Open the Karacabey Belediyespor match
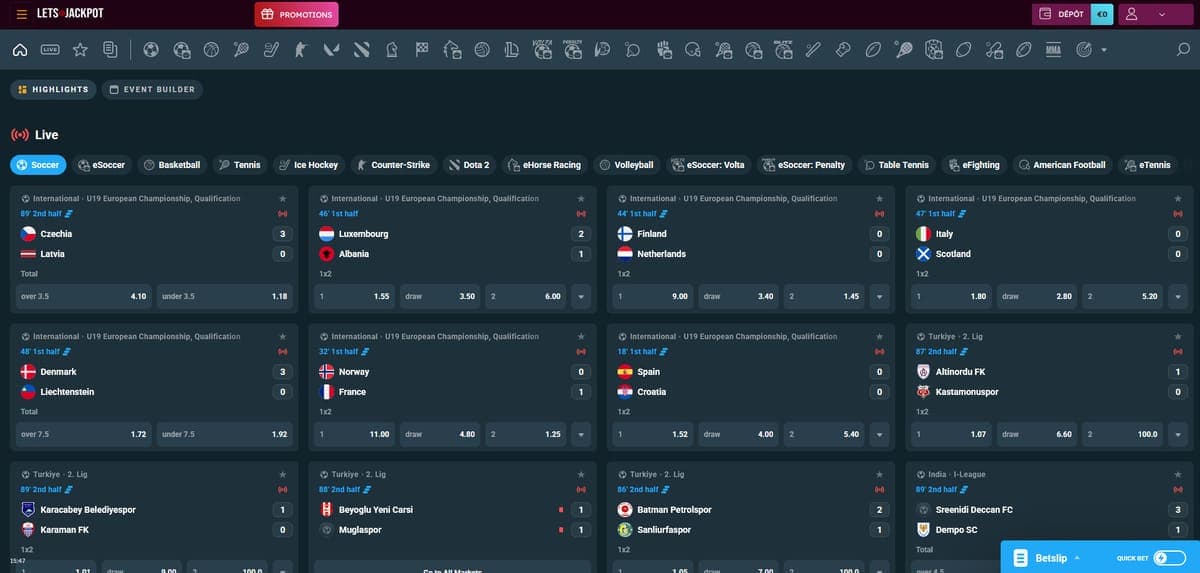The height and width of the screenshot is (573, 1200). (x=87, y=510)
